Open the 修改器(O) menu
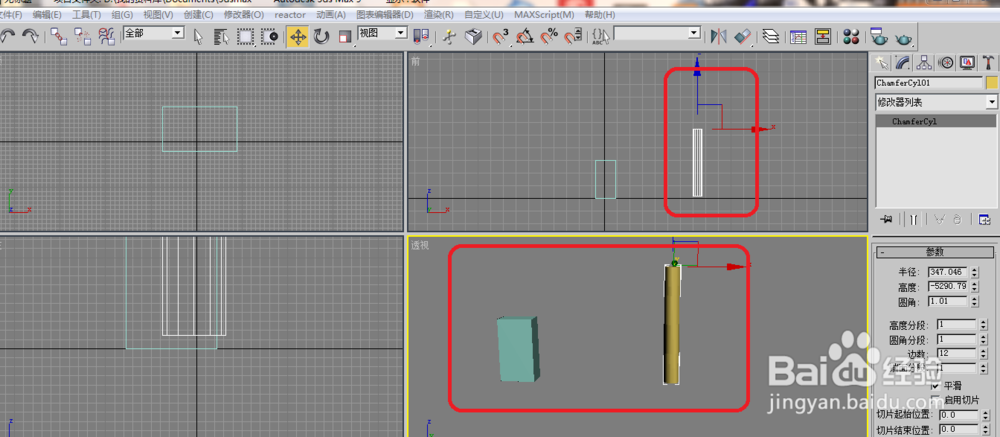The width and height of the screenshot is (1000, 437). (x=244, y=15)
